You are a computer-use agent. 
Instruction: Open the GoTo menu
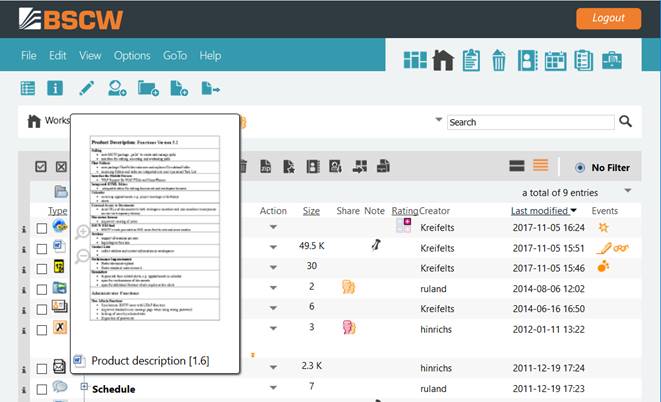175,55
